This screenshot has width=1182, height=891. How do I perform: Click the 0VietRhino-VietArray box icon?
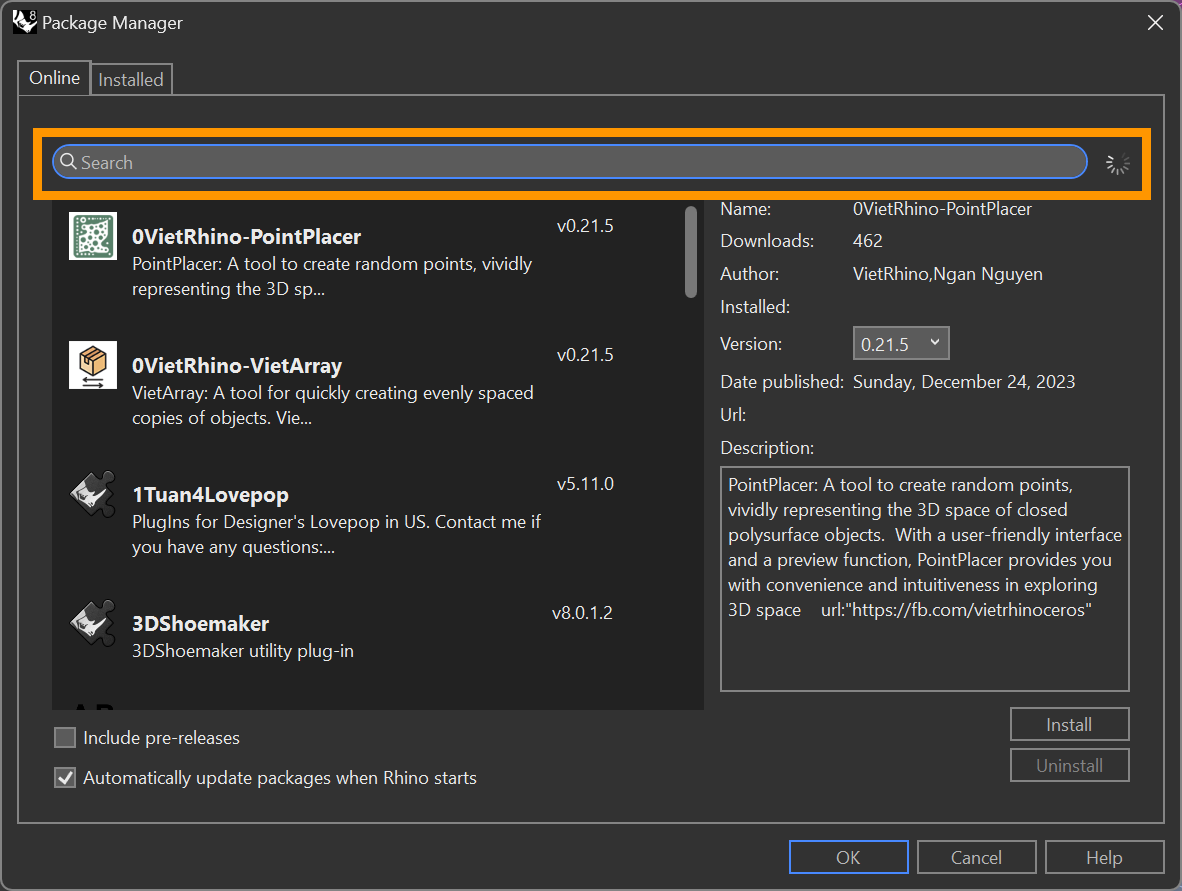pos(93,365)
